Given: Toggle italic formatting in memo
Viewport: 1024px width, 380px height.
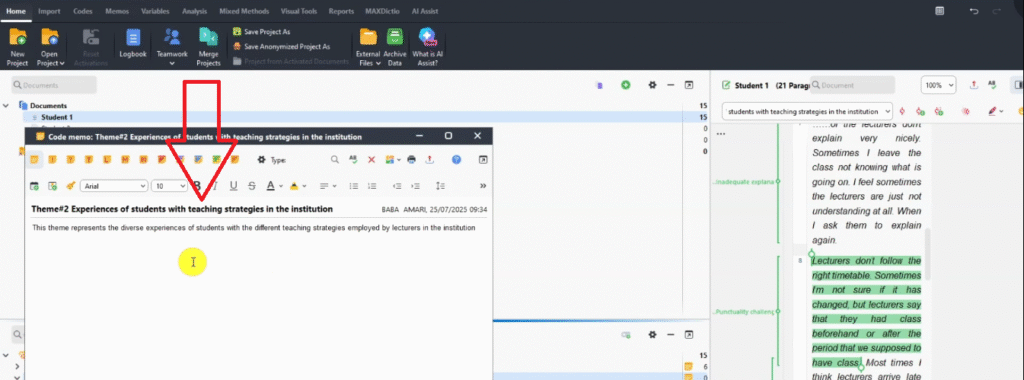Looking at the screenshot, I should click(x=215, y=186).
